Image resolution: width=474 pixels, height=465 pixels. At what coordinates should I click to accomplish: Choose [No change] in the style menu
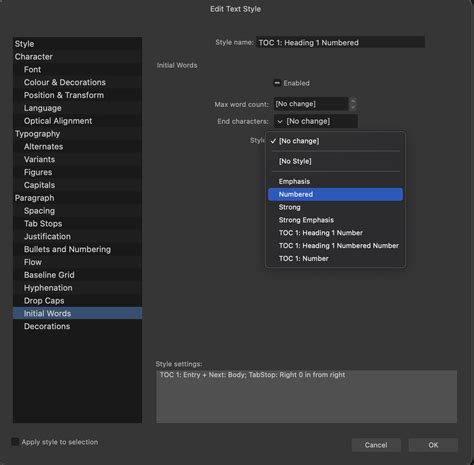click(335, 141)
